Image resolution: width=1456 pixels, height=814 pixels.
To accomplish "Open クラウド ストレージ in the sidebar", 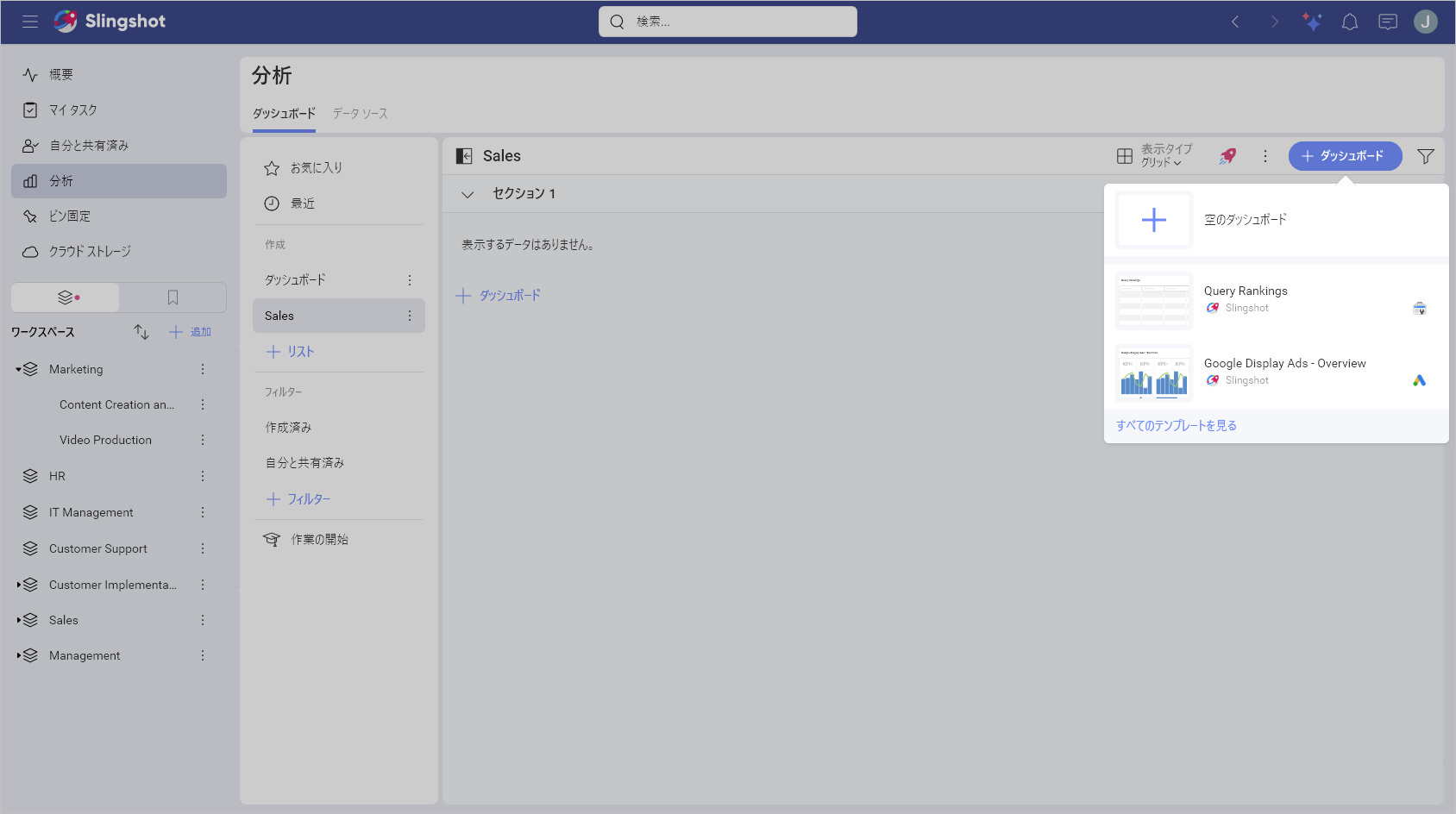I will (x=119, y=252).
